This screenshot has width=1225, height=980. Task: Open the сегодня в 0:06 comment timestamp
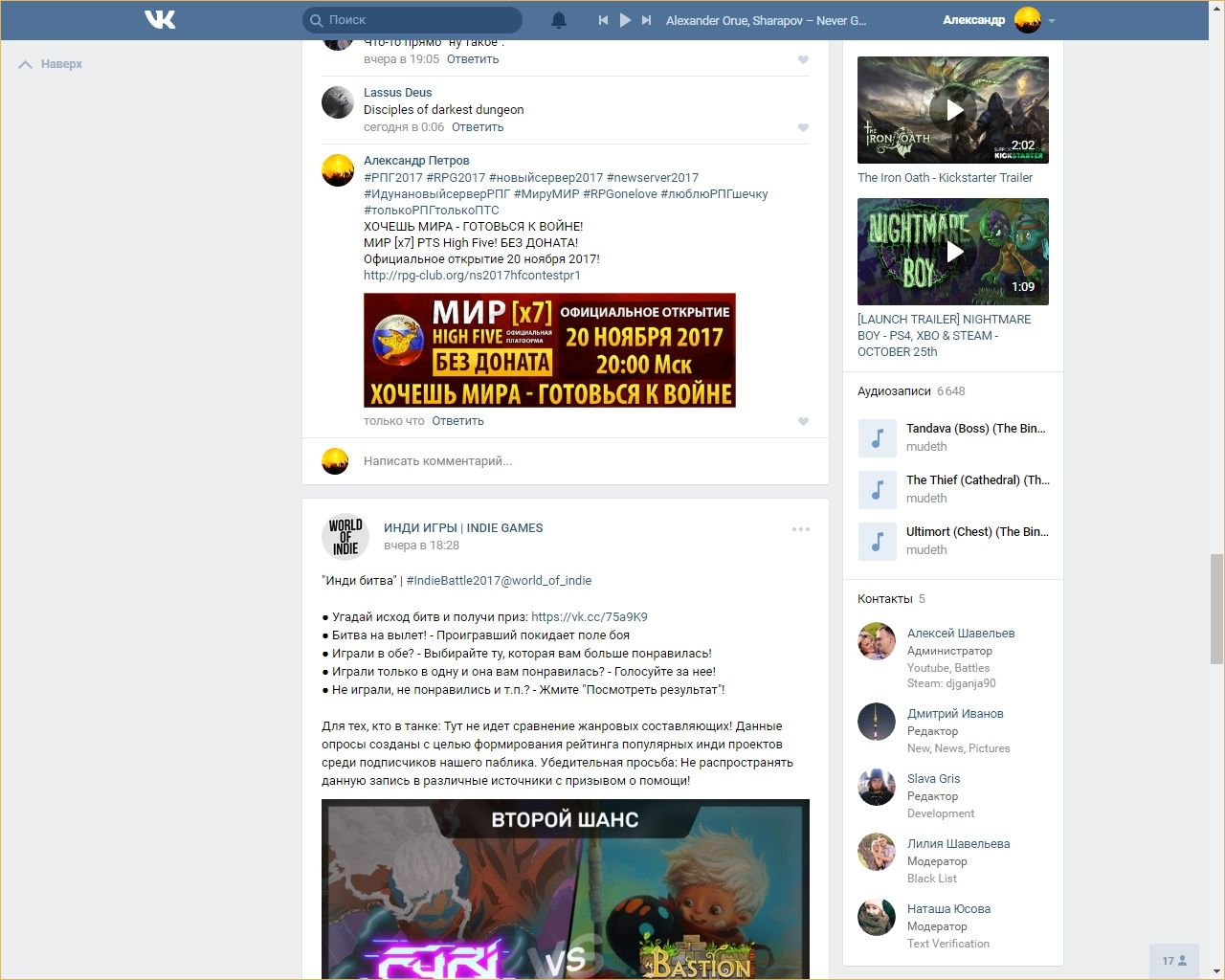(x=404, y=127)
